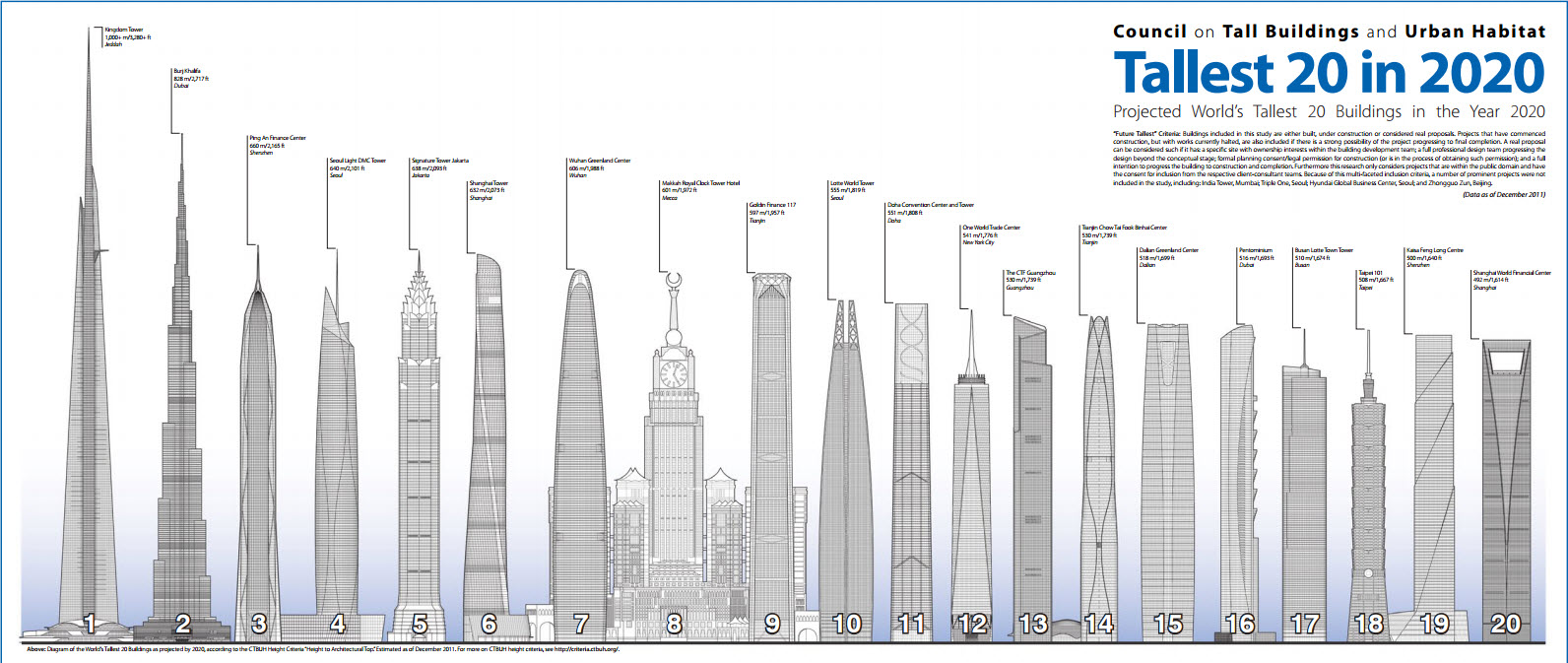Image resolution: width=1568 pixels, height=663 pixels.
Task: Click rank number 1 at tower base
Action: coord(90,624)
